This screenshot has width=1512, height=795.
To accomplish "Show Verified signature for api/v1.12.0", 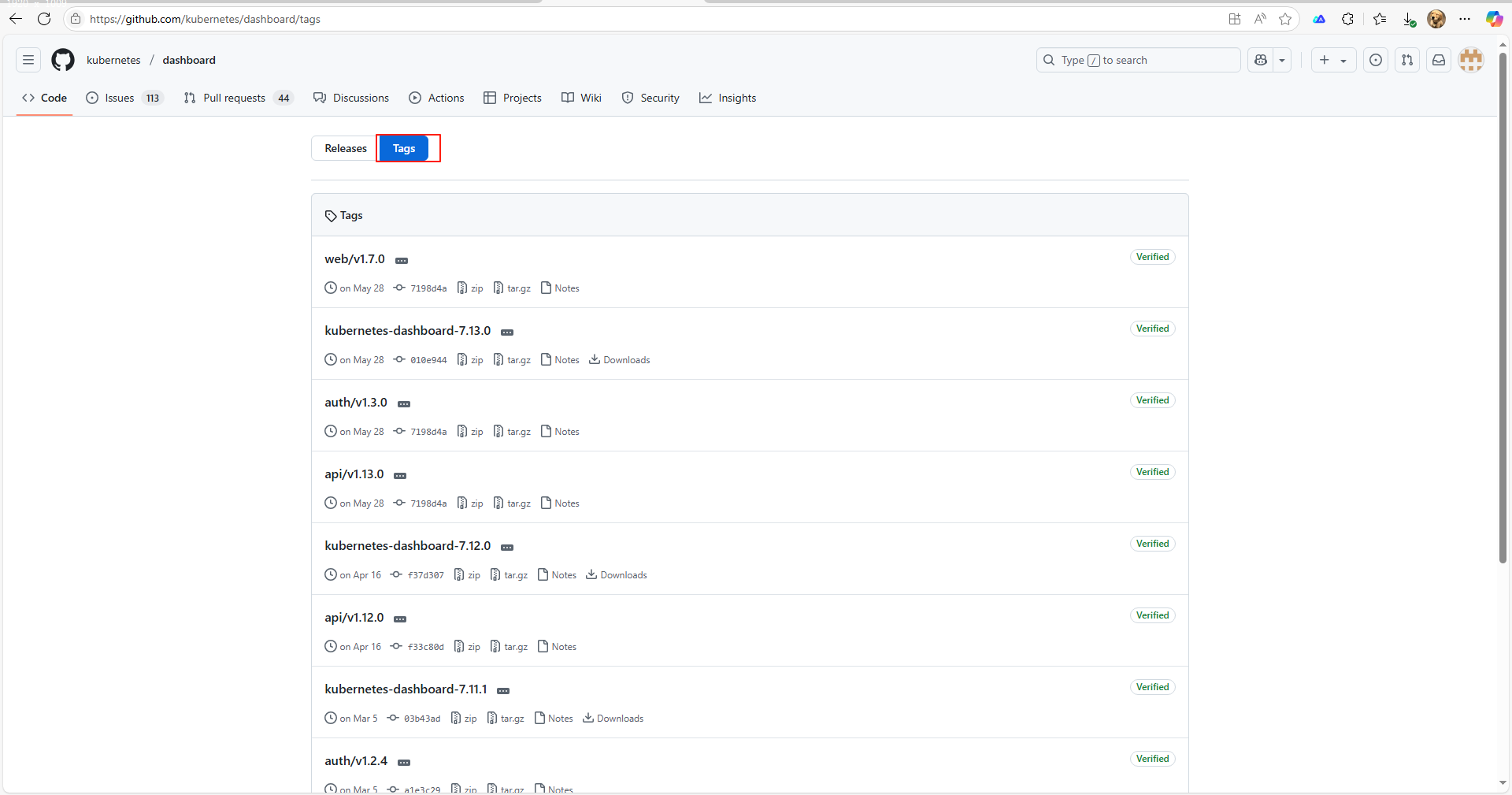I will tap(1152, 615).
